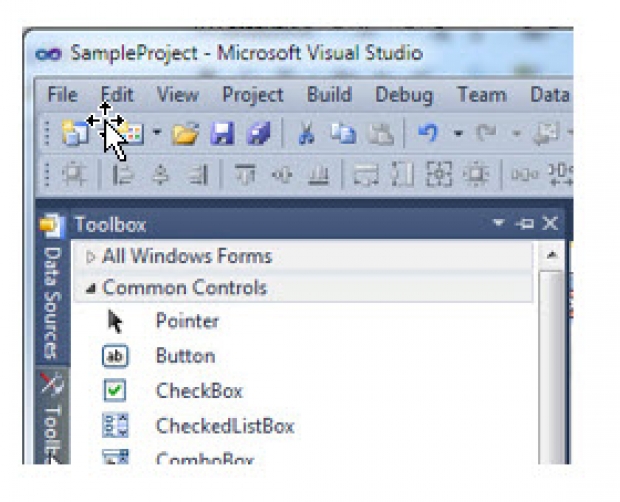Click the Redo arrow icon
Viewport: 620px width, 502px height.
[486, 133]
